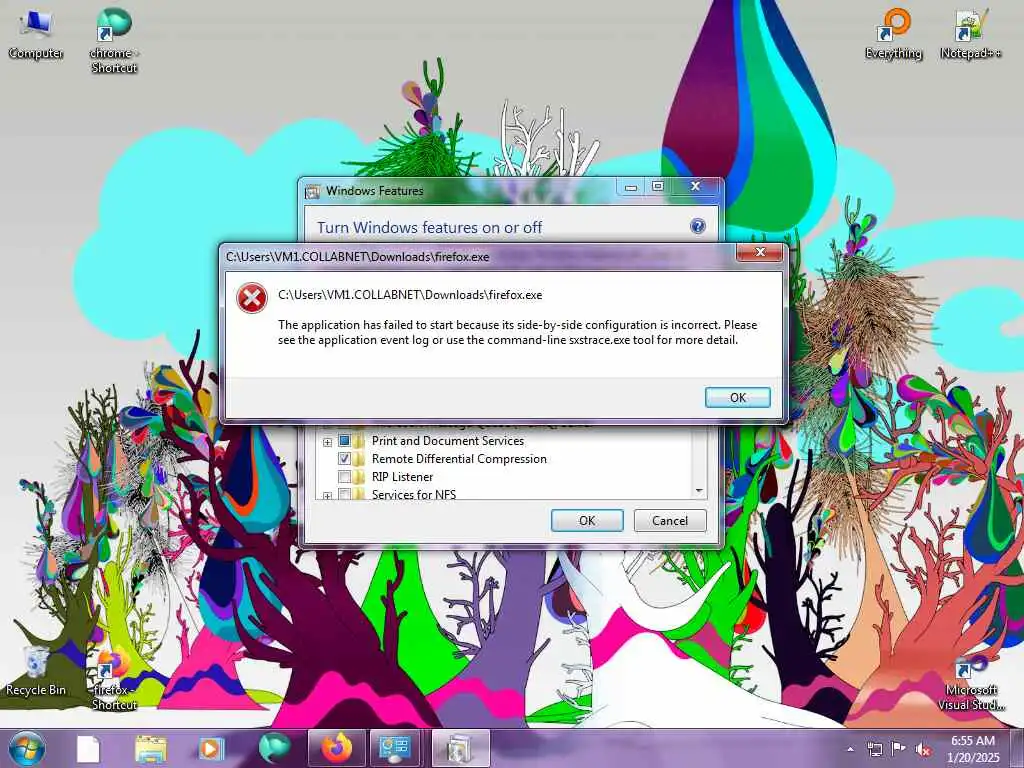Select the 'Remote Differential Compression' row text

click(459, 458)
